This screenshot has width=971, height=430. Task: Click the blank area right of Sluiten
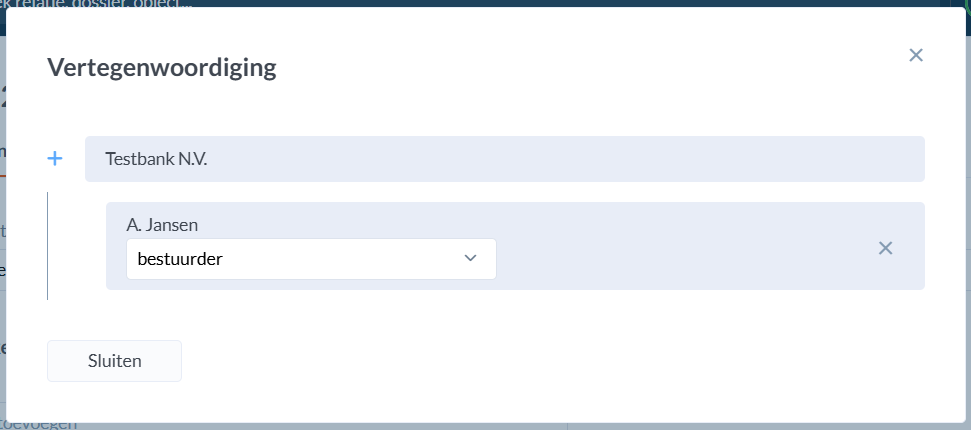tap(550, 361)
